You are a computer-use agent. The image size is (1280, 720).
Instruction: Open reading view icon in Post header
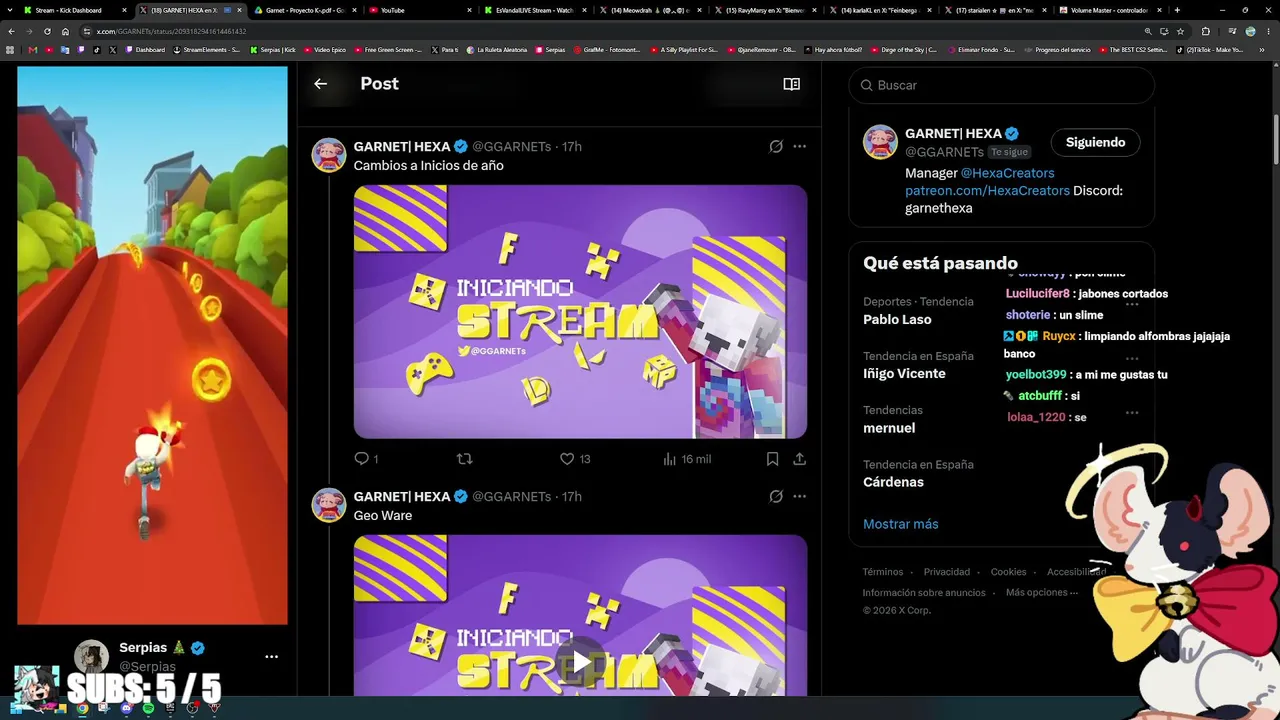(x=791, y=84)
